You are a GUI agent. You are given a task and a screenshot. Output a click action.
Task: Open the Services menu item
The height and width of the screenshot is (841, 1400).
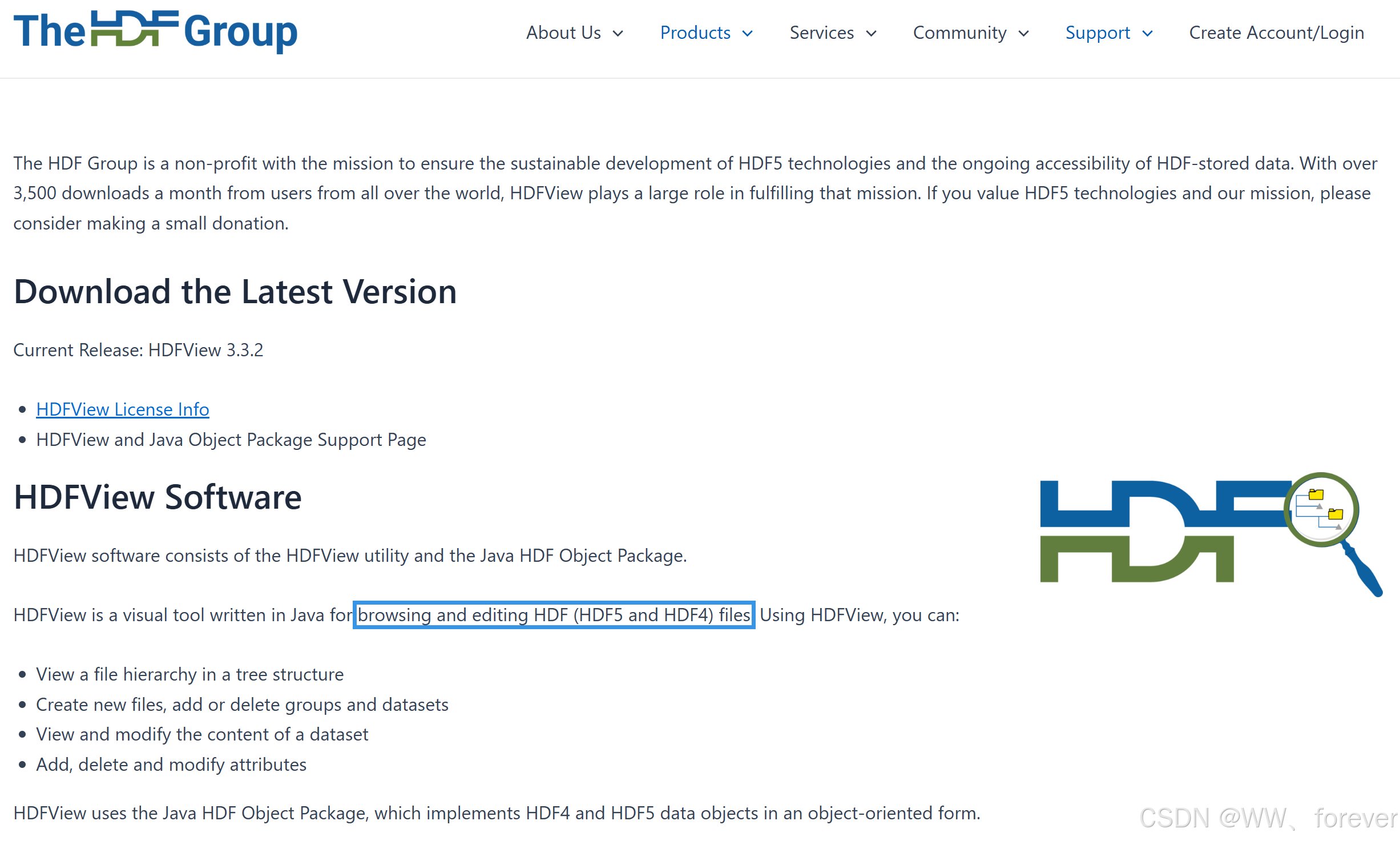[x=821, y=33]
